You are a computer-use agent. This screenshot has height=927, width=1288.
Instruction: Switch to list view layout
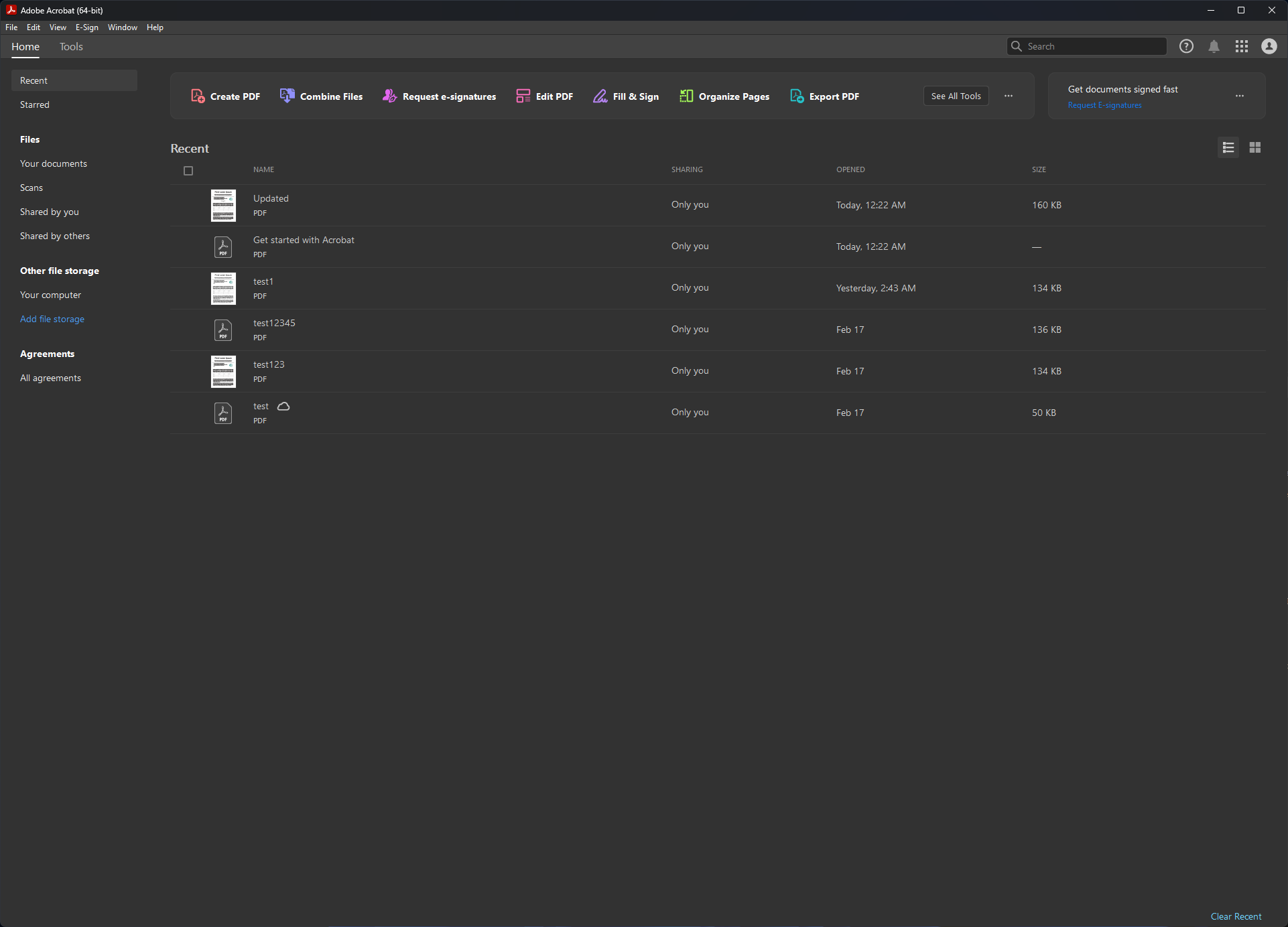(1228, 147)
